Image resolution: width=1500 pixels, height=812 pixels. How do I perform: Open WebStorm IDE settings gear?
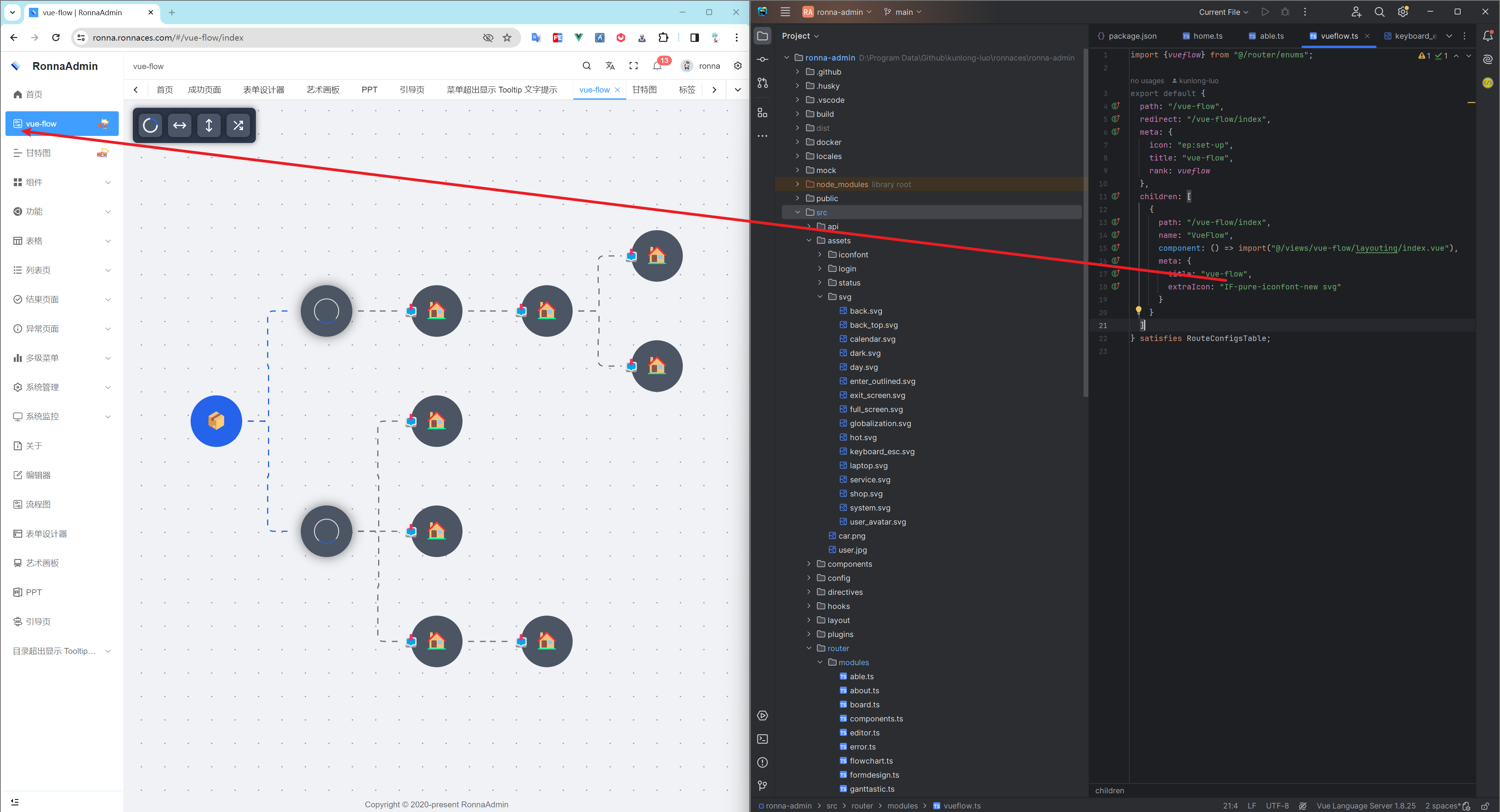(x=1403, y=12)
